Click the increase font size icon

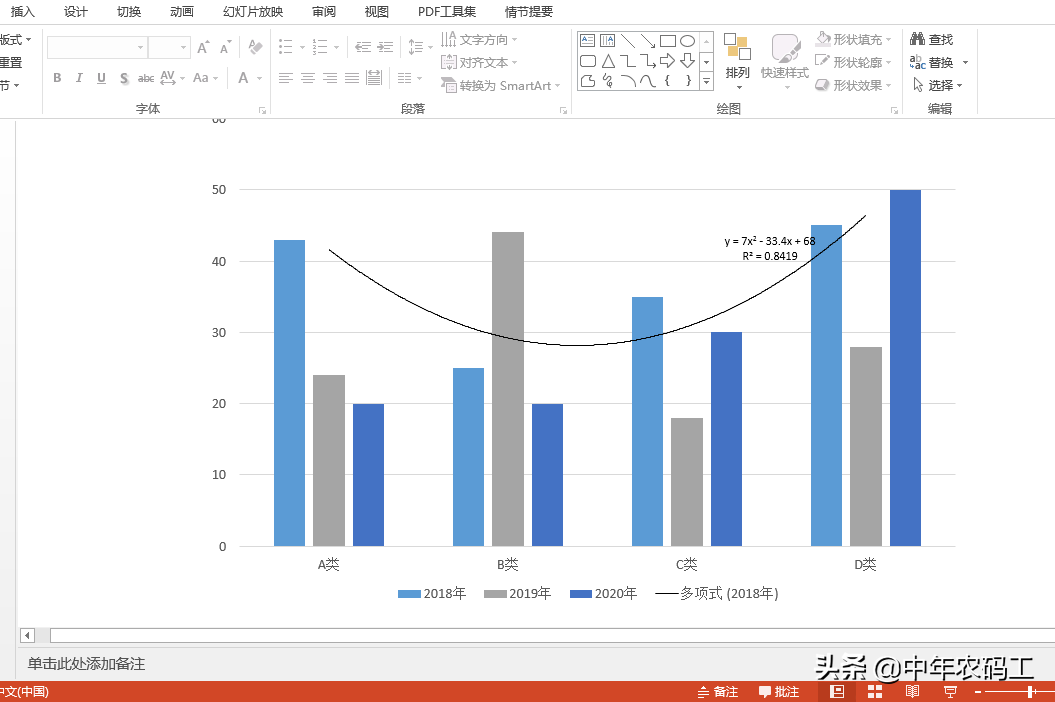(x=203, y=47)
